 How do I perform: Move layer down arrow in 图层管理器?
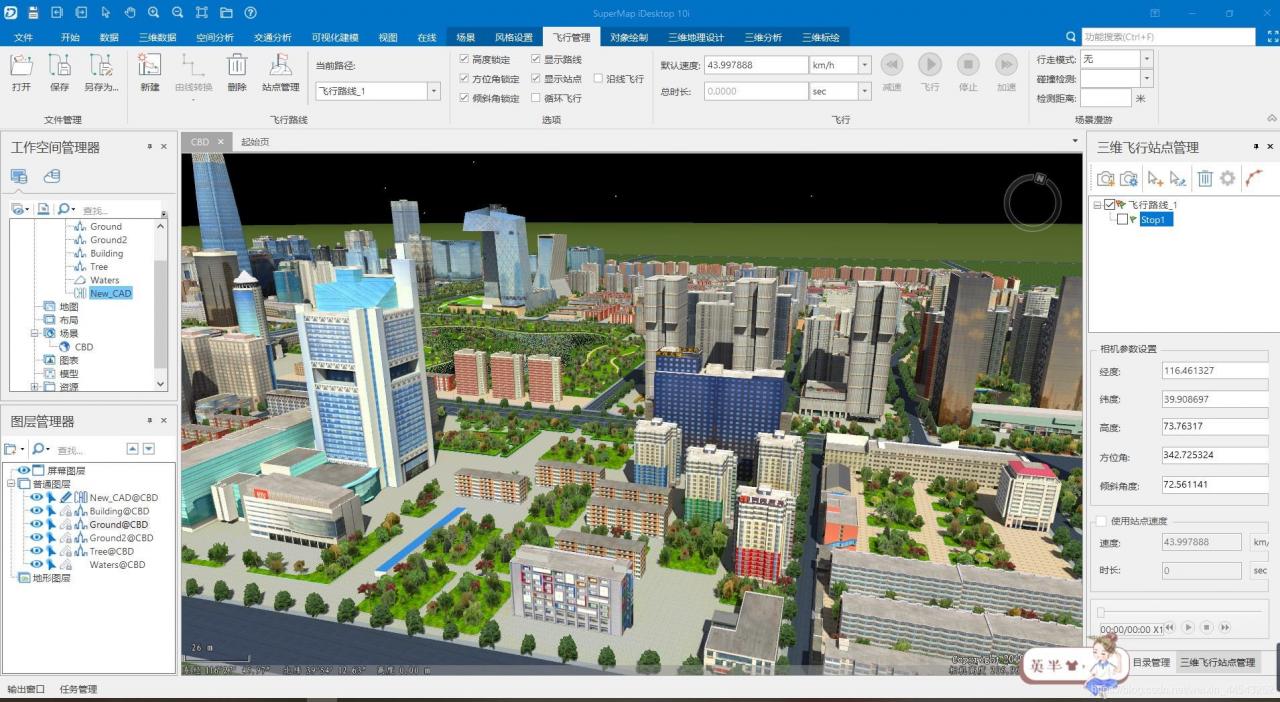149,449
